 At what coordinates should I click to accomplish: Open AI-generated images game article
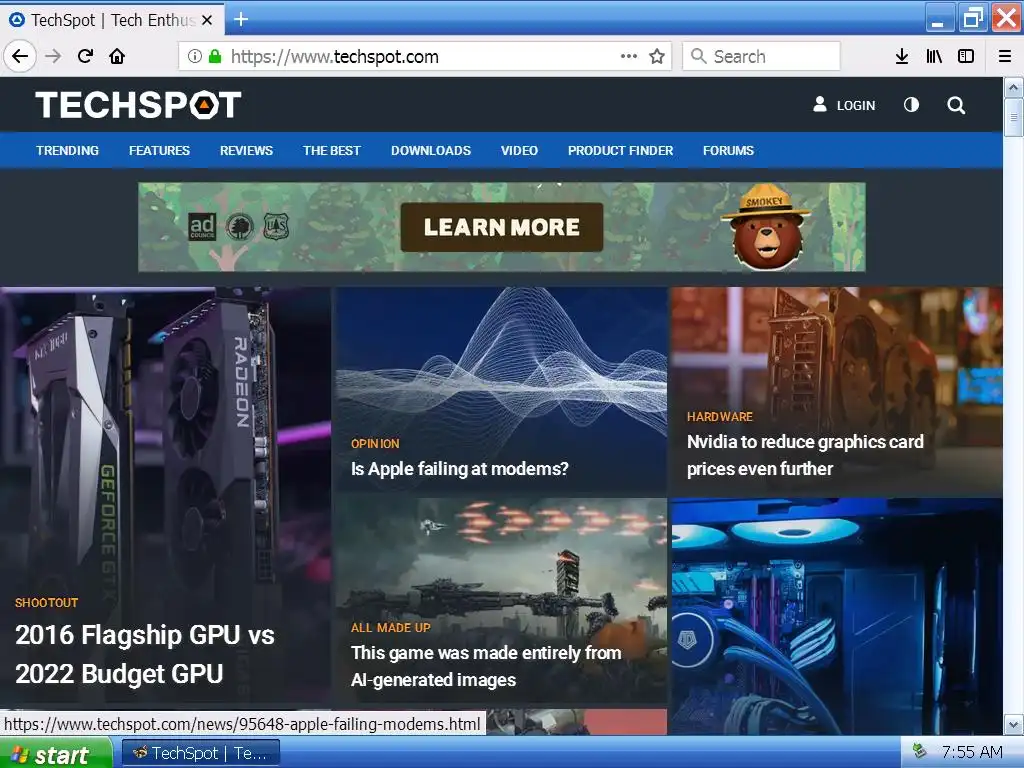486,666
